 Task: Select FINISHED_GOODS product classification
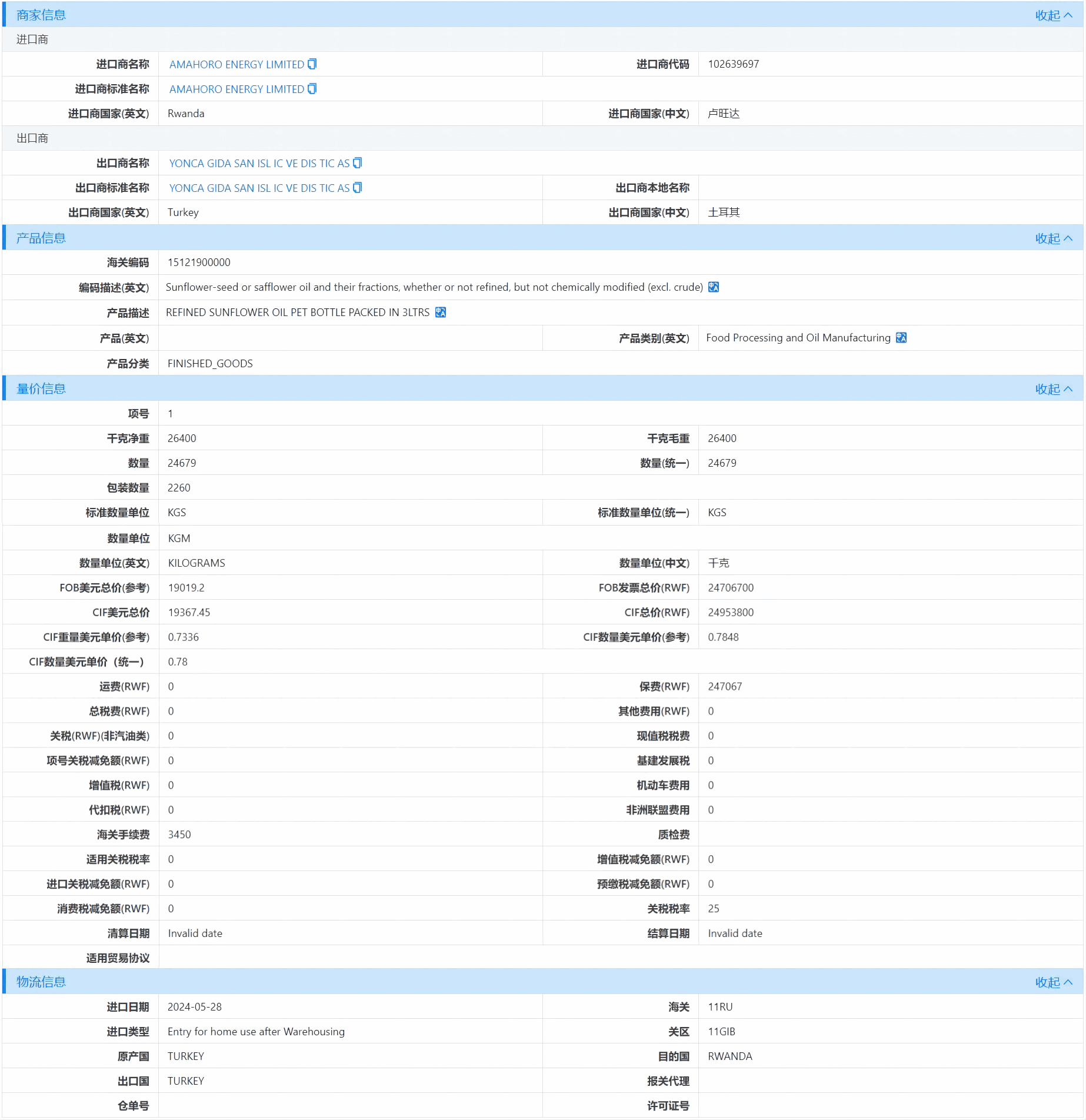pos(210,364)
